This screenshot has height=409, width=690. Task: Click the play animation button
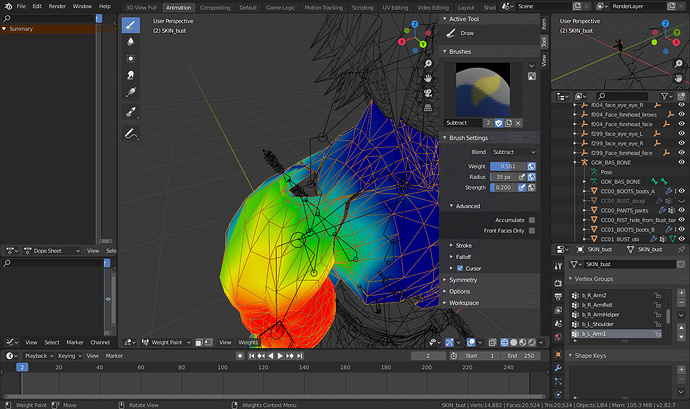280,356
